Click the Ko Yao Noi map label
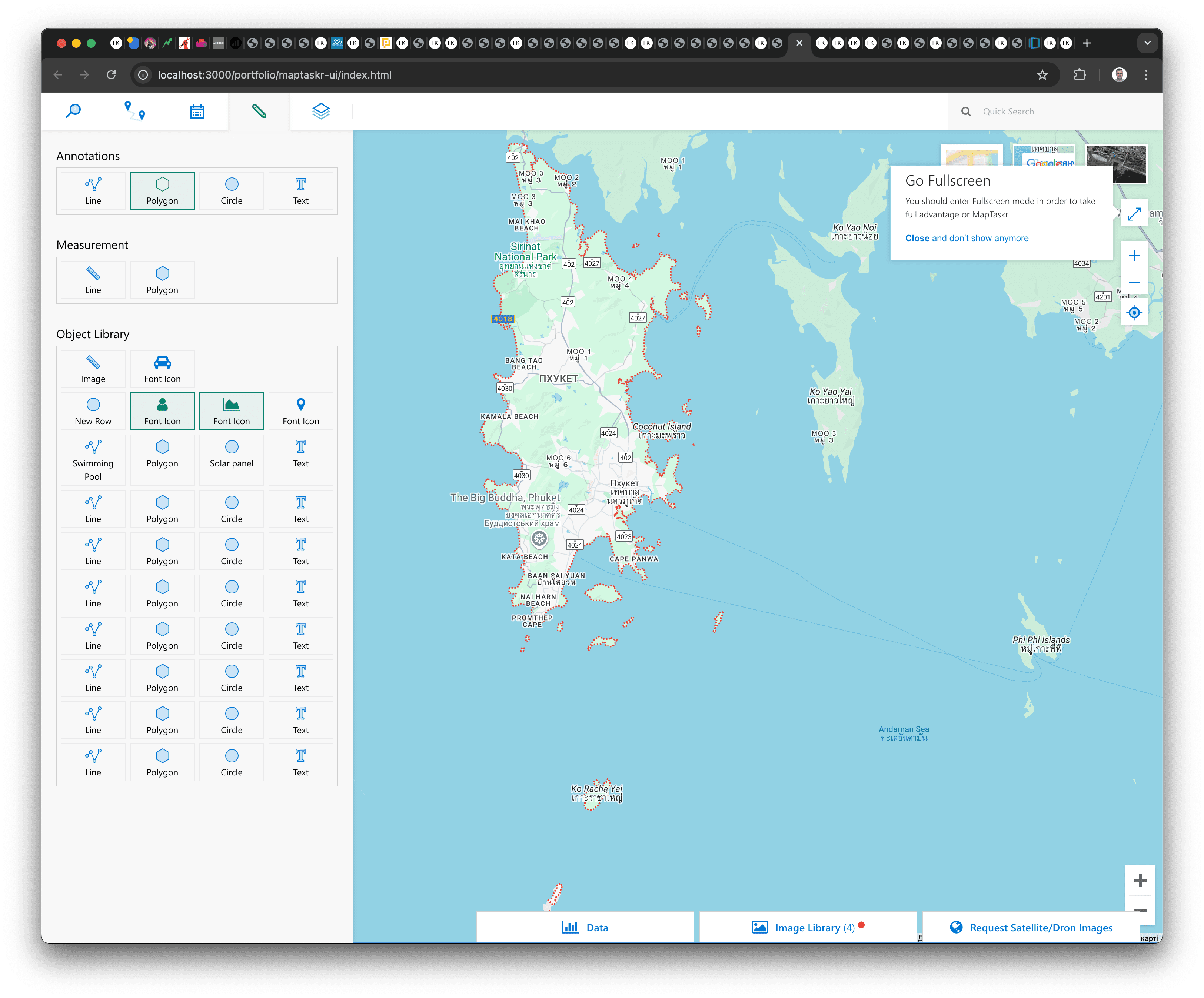 [854, 232]
